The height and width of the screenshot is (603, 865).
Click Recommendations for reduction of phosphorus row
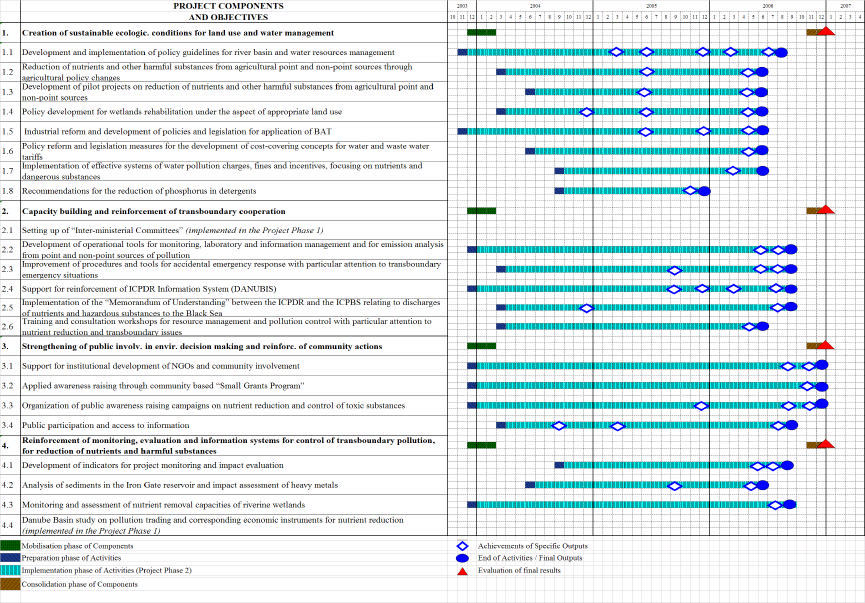tap(139, 190)
